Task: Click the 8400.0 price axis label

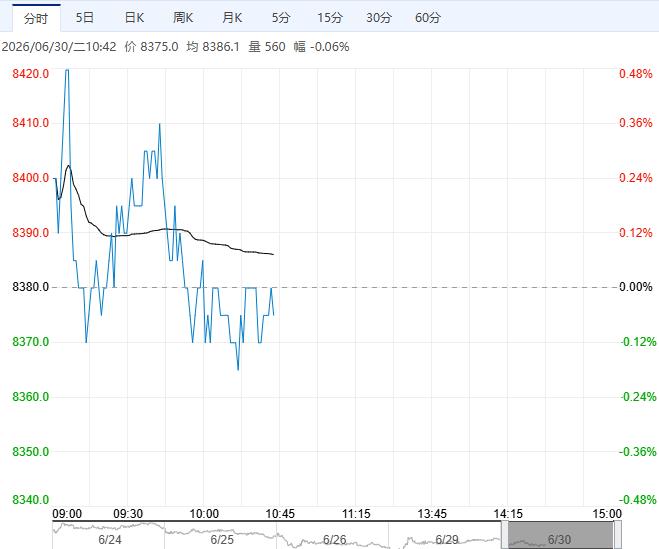Action: click(30, 178)
